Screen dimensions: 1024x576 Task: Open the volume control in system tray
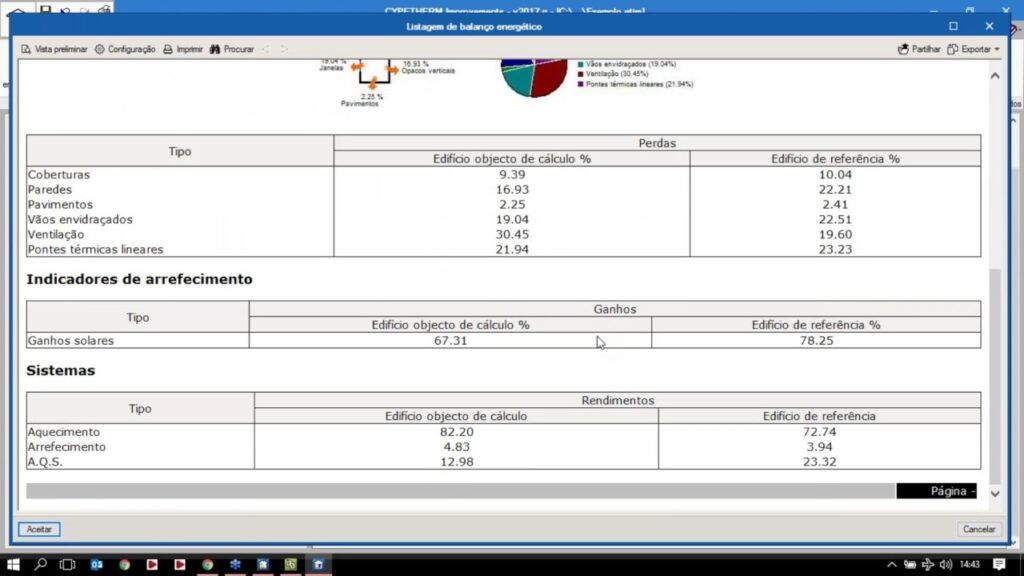point(946,565)
